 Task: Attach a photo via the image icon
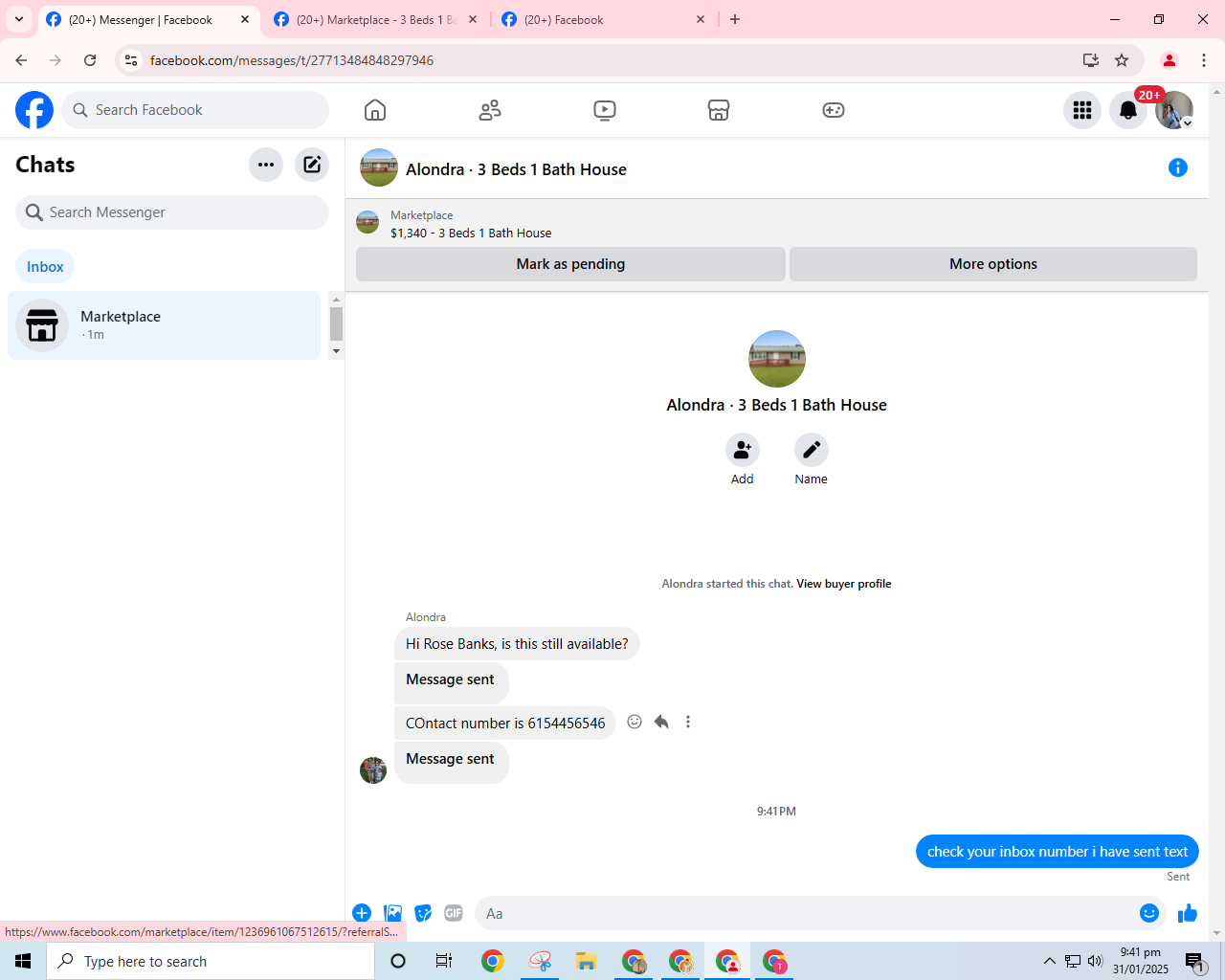pos(392,913)
